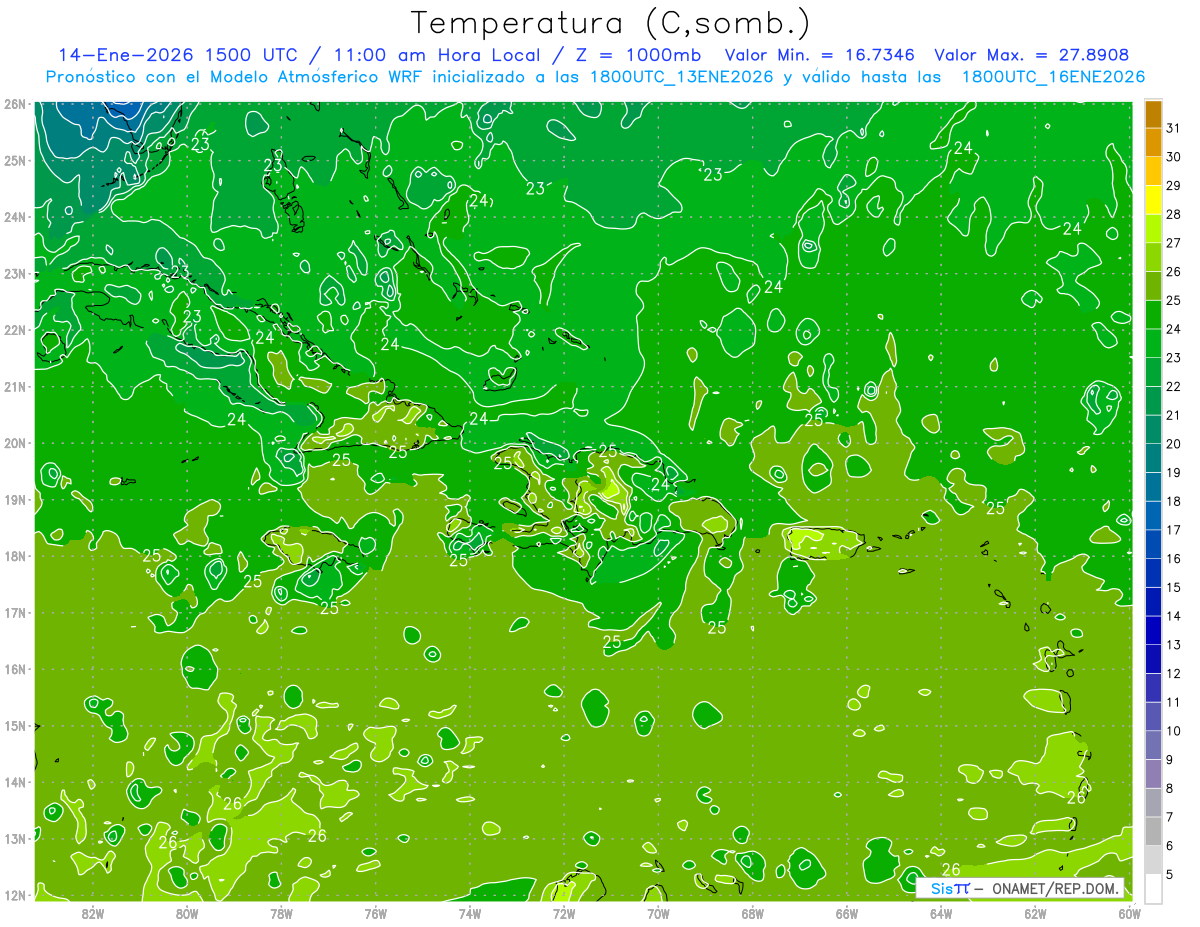Click the "82W" longitude axis label
This screenshot has width=1200, height=927.
(93, 912)
